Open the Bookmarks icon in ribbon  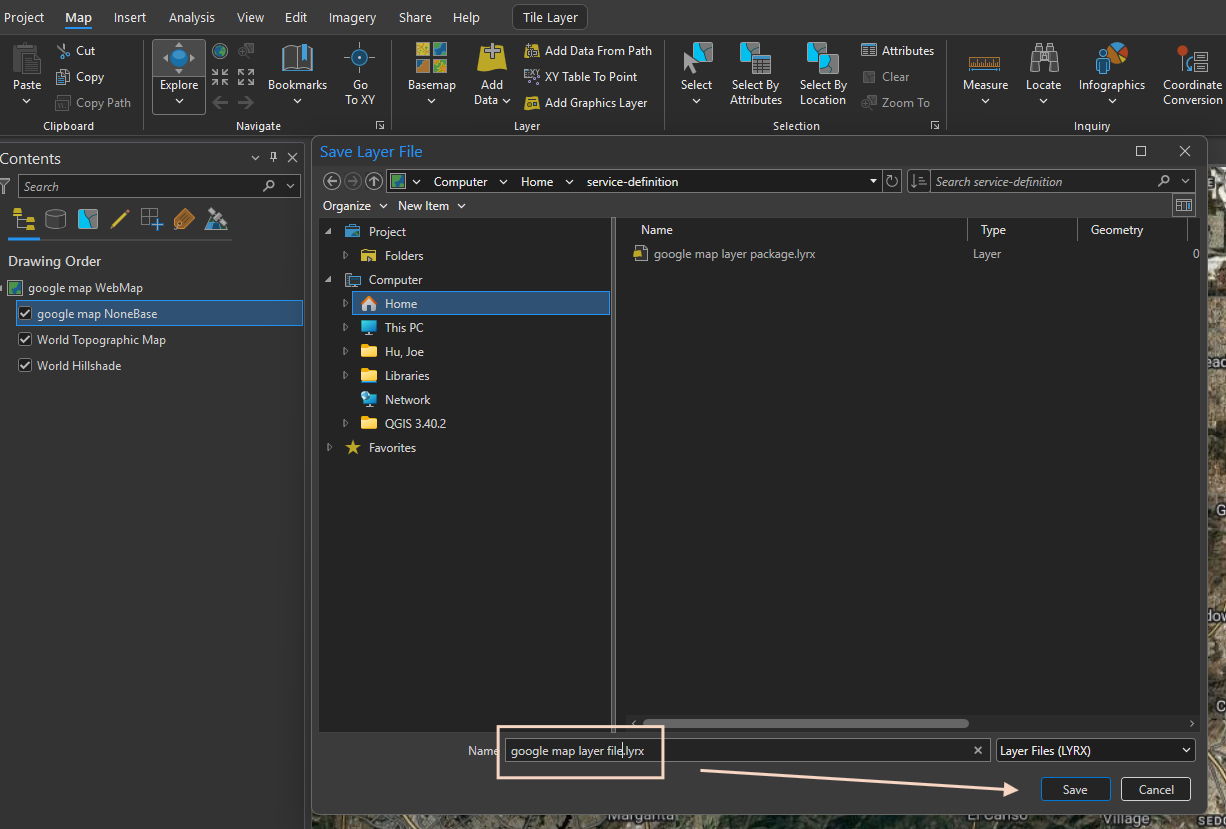pos(297,59)
